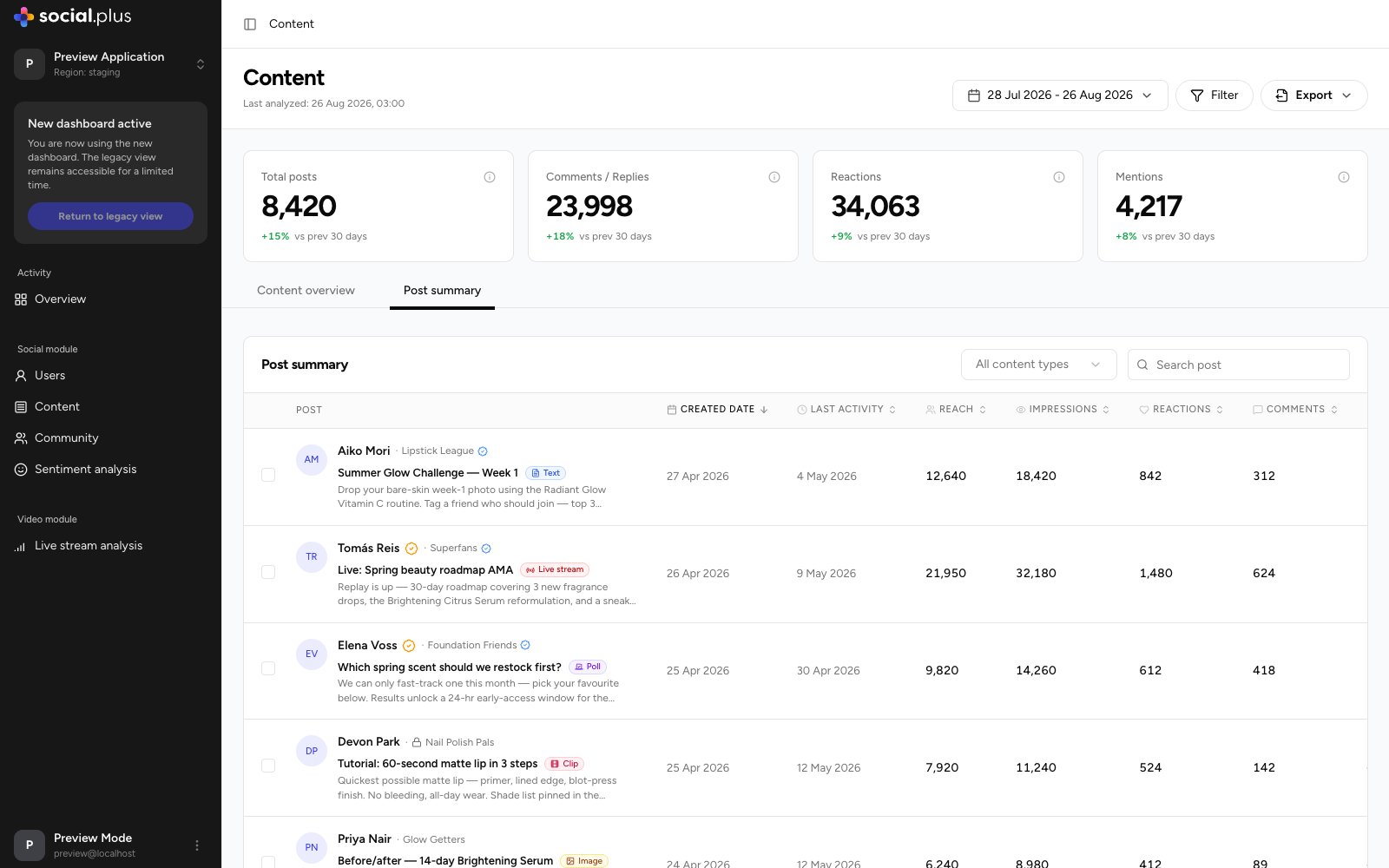Open the Superfans community link
1389x868 pixels.
[x=453, y=549]
